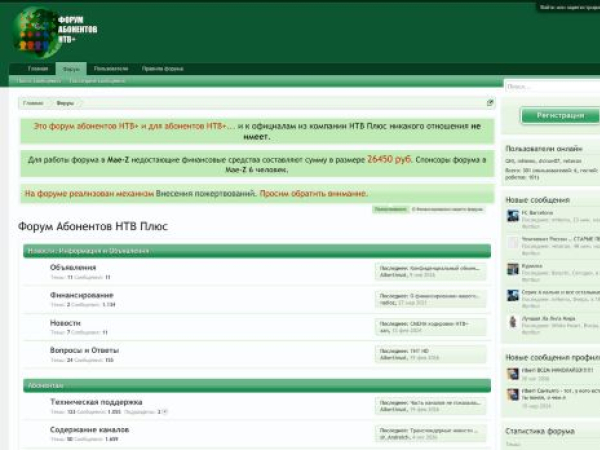Open latest post in Финансирование row
This screenshot has width=600, height=450.
pyautogui.click(x=444, y=296)
